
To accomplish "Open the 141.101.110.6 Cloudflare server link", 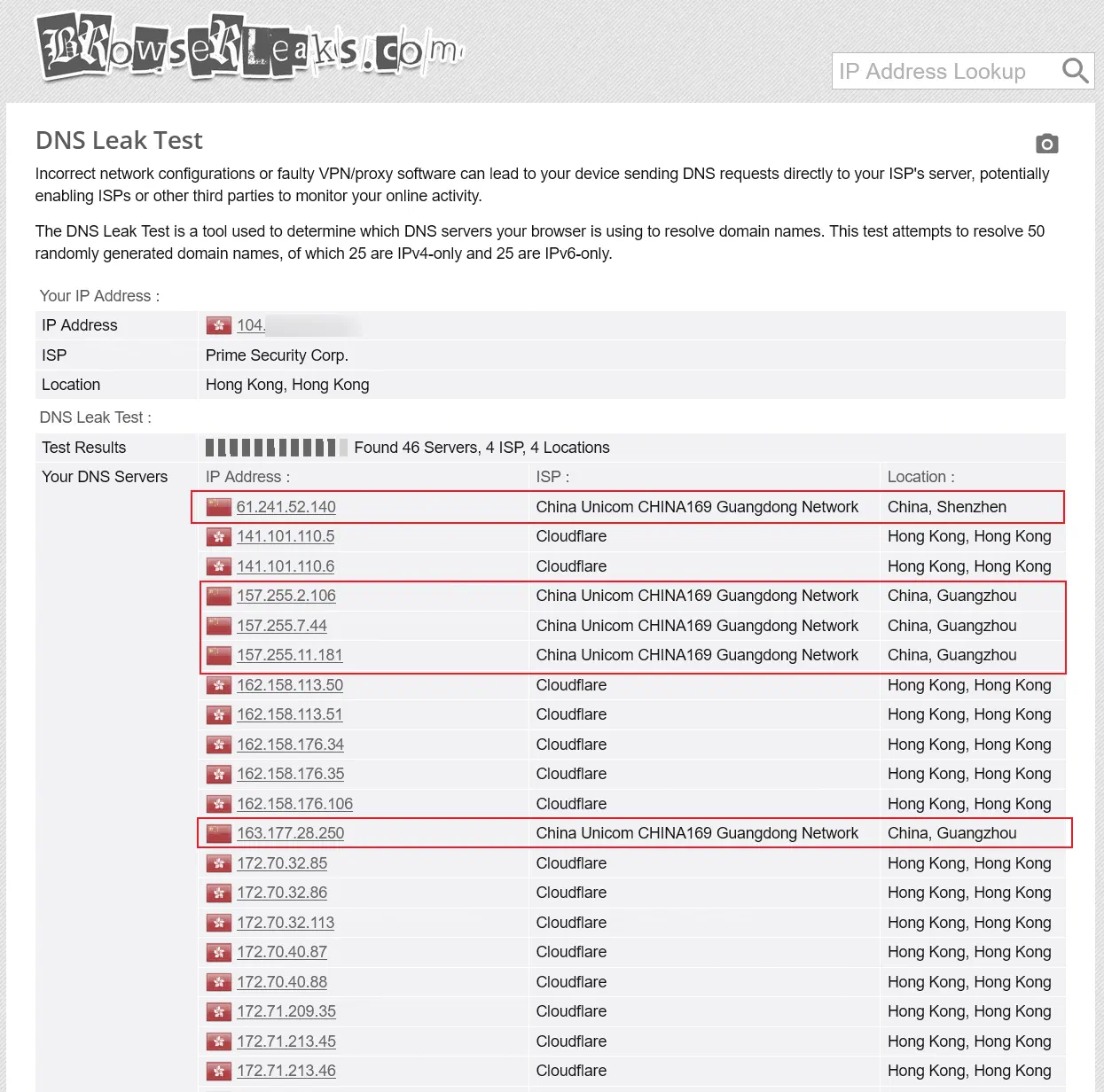I will [x=286, y=565].
